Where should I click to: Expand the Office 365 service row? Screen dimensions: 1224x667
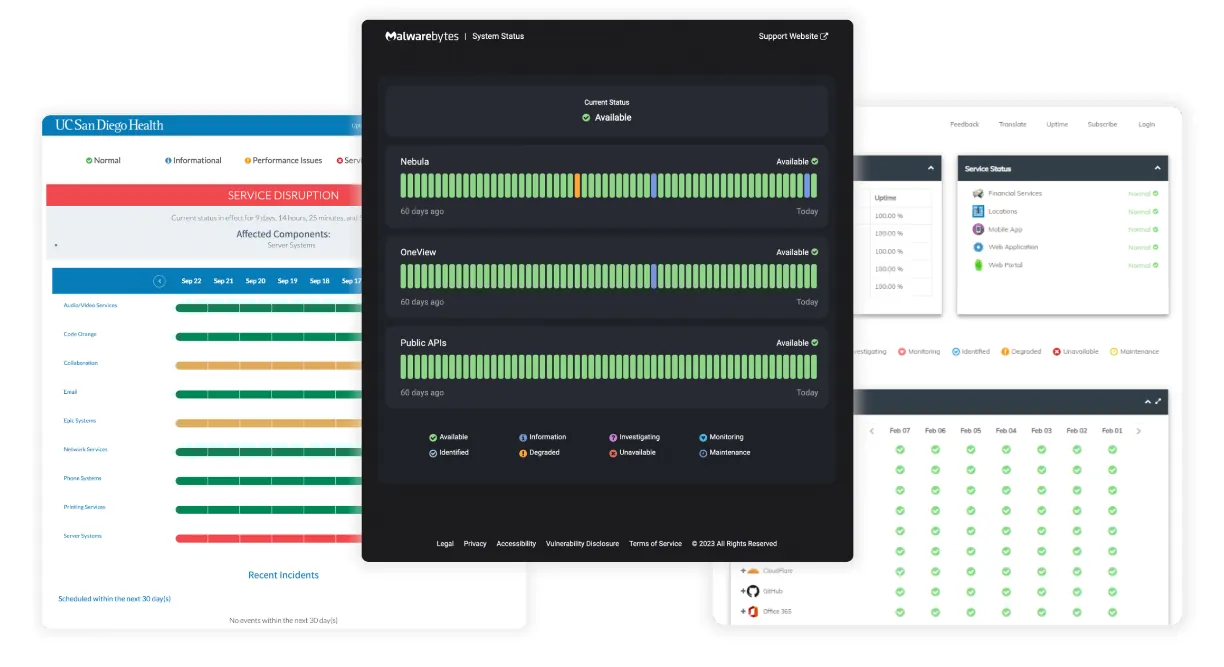743,611
